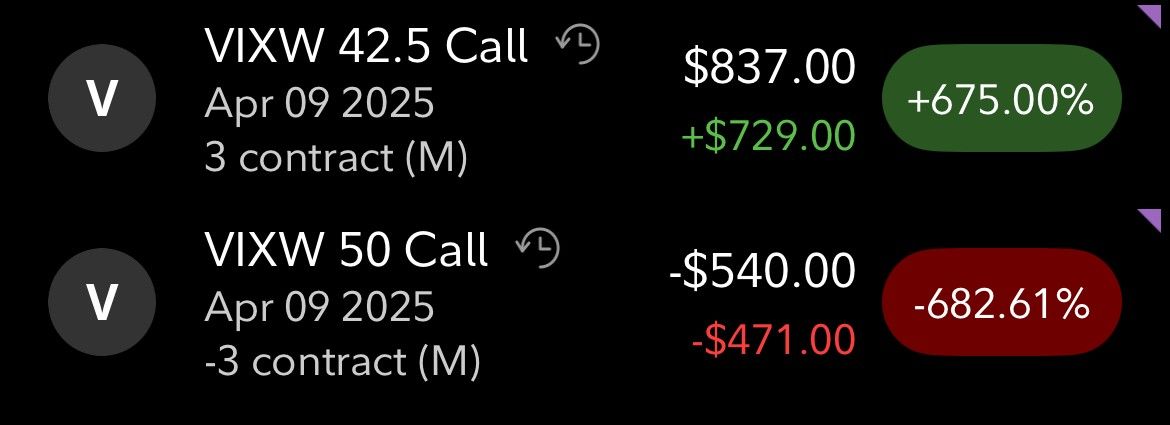Toggle the green +675.00% gain badge
Viewport: 1170px width, 425px height.
[1001, 98]
